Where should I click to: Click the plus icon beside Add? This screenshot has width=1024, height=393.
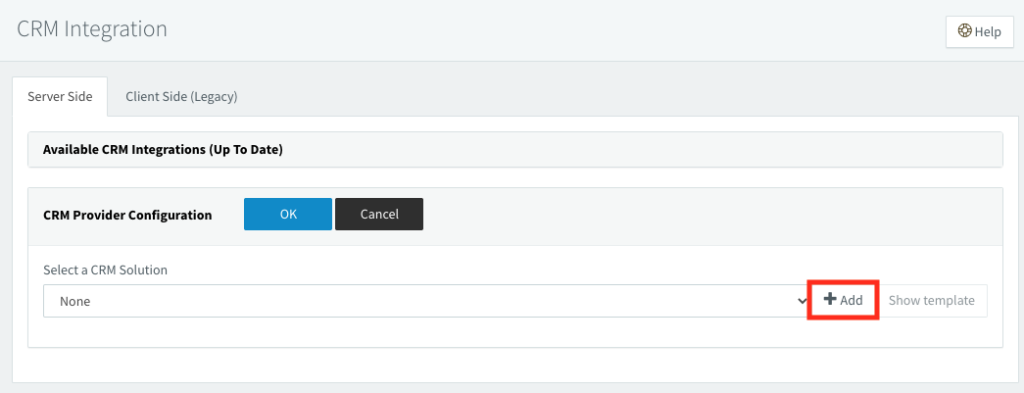pyautogui.click(x=829, y=299)
